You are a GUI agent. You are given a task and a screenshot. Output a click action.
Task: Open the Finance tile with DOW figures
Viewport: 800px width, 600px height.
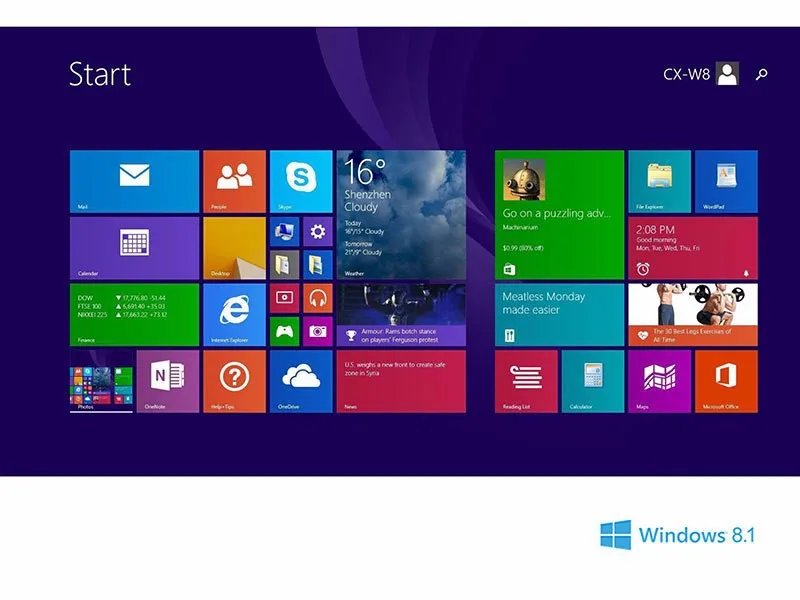(135, 315)
